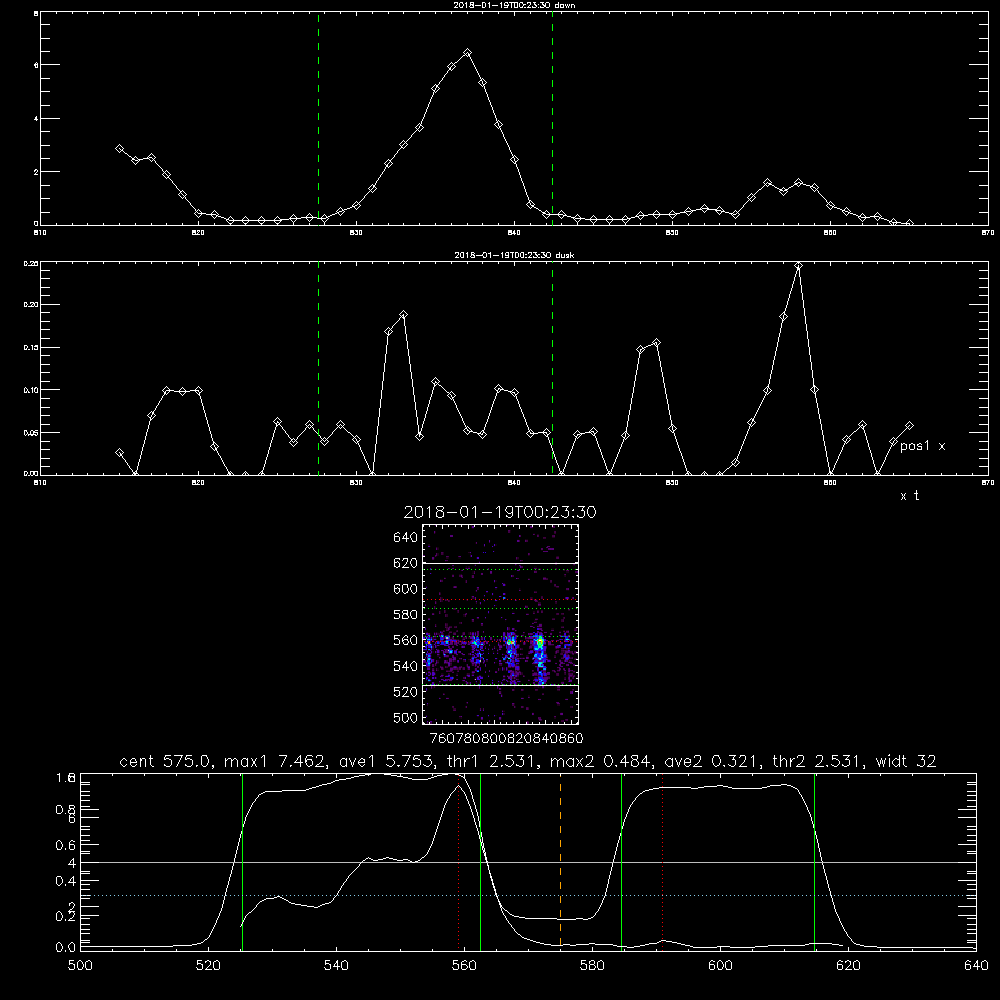Click the brightest vertical streak in the spectrogram image
The image size is (1000, 1000).
[540, 657]
